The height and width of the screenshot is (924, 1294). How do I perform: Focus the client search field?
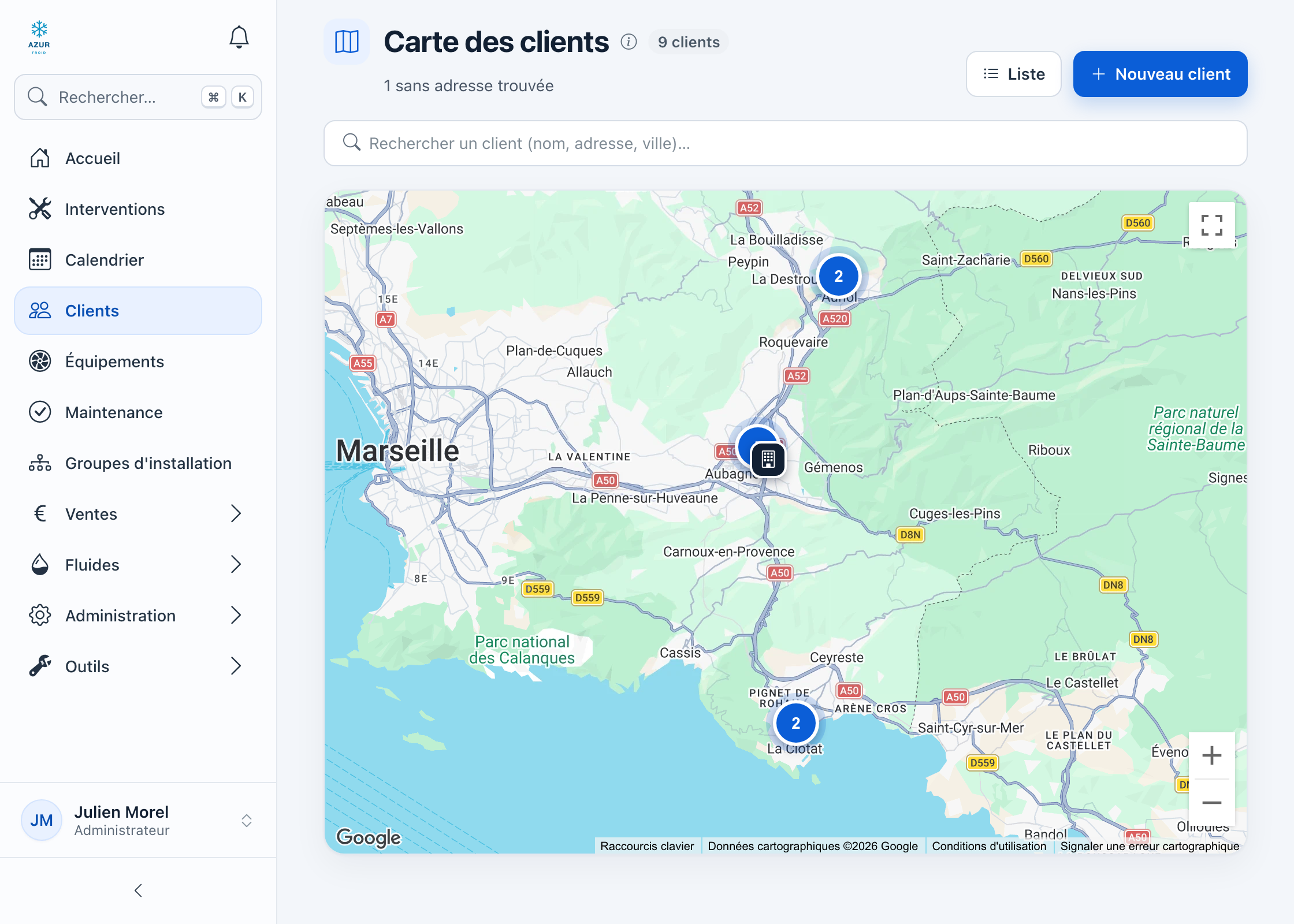(x=786, y=143)
